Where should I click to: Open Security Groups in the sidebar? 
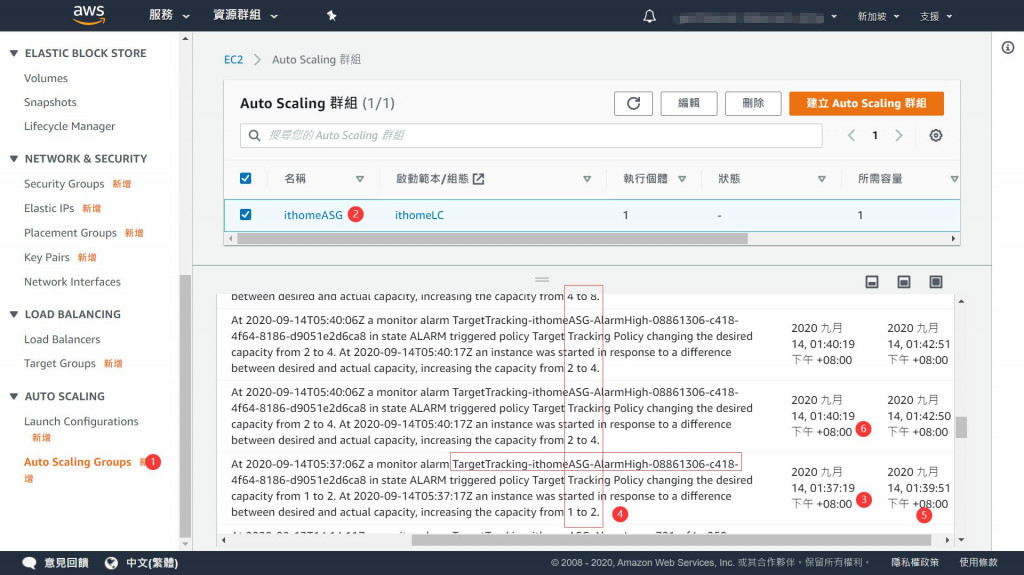coord(64,184)
